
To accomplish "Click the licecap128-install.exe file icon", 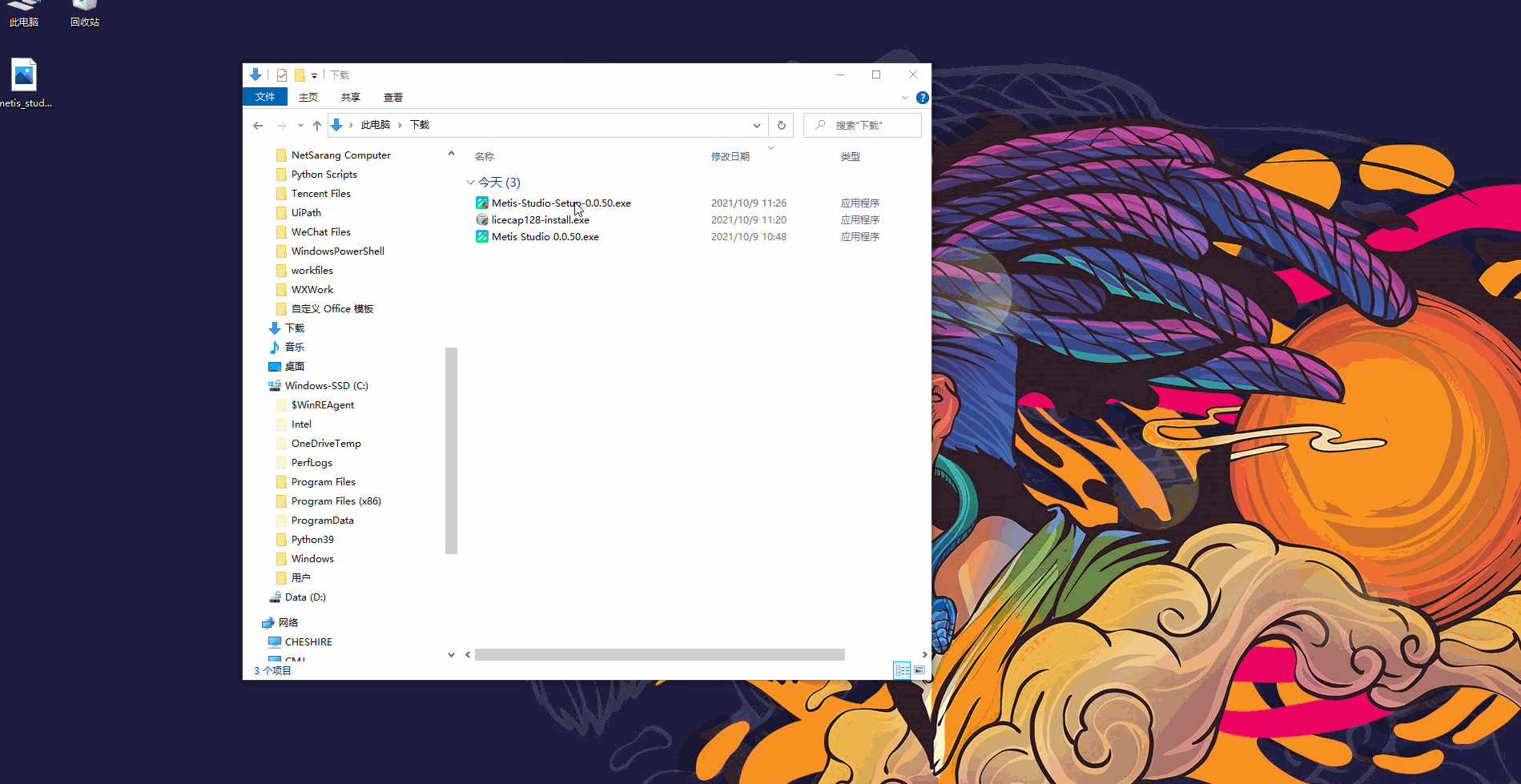I will click(482, 220).
